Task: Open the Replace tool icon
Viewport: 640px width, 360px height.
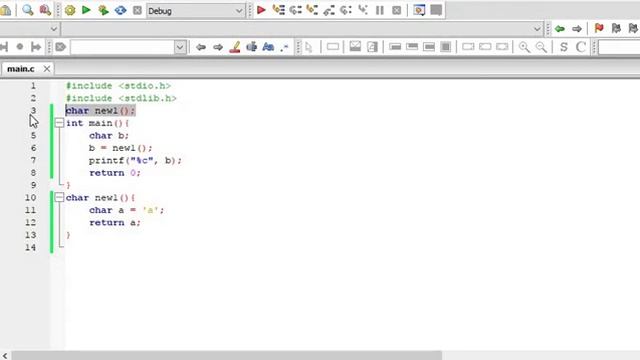Action: coord(45,10)
